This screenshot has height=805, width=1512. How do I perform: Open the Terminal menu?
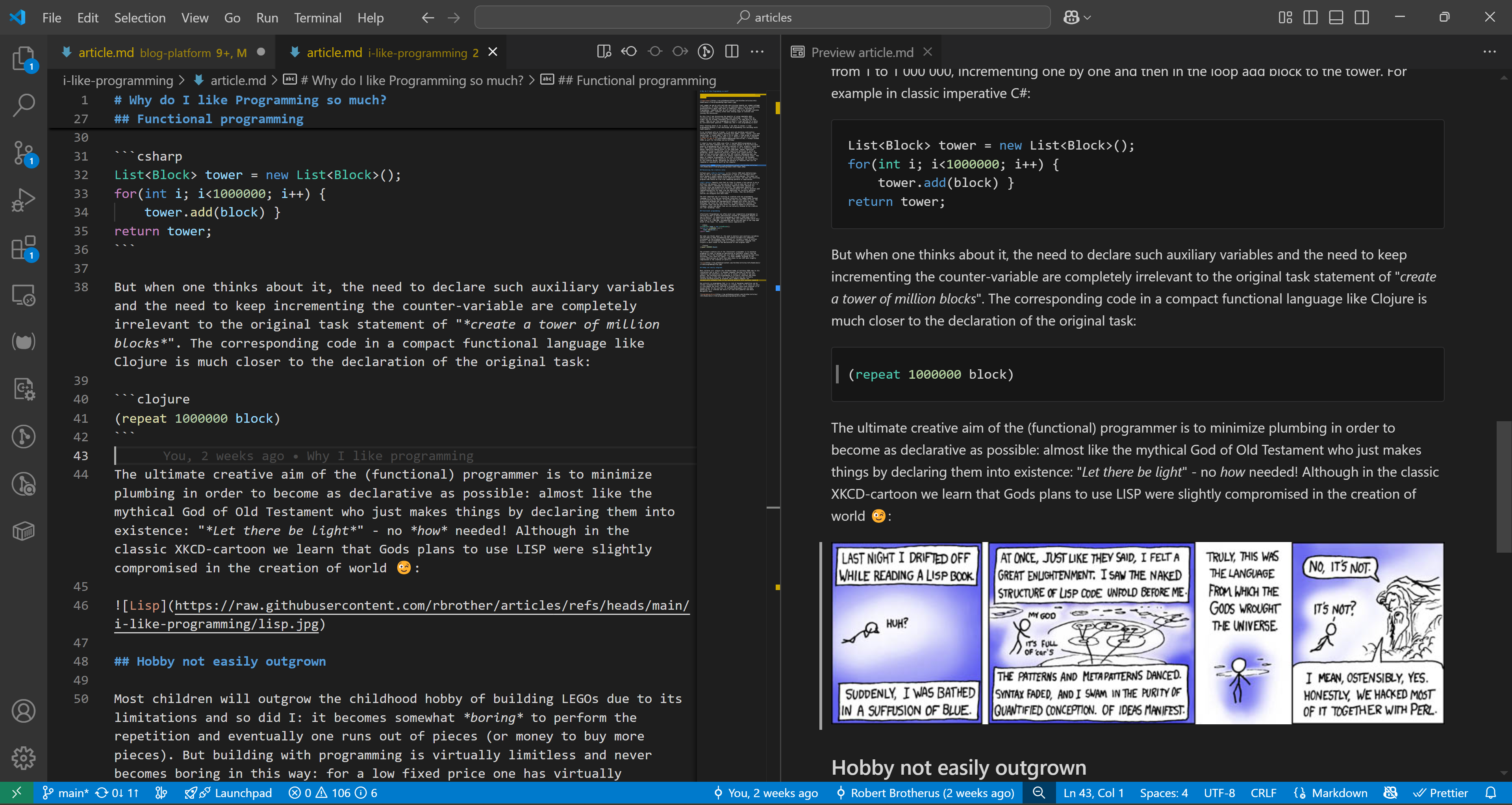(x=317, y=18)
